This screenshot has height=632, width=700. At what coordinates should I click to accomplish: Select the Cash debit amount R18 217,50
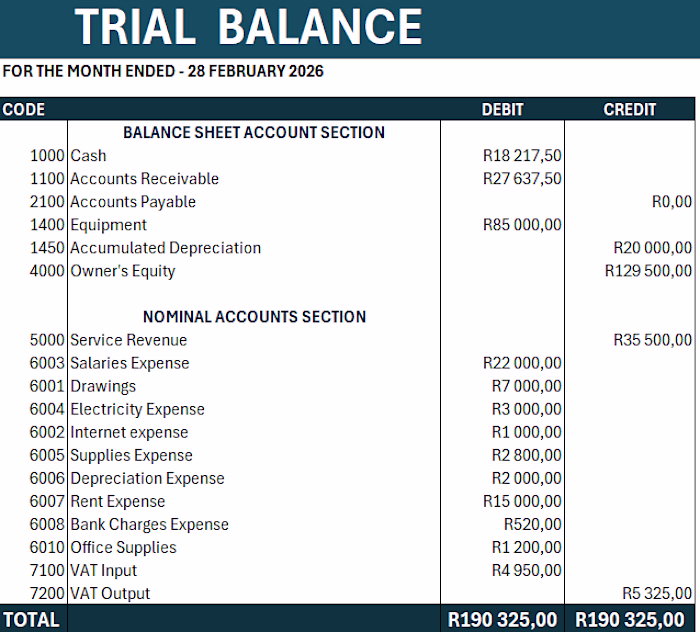522,156
